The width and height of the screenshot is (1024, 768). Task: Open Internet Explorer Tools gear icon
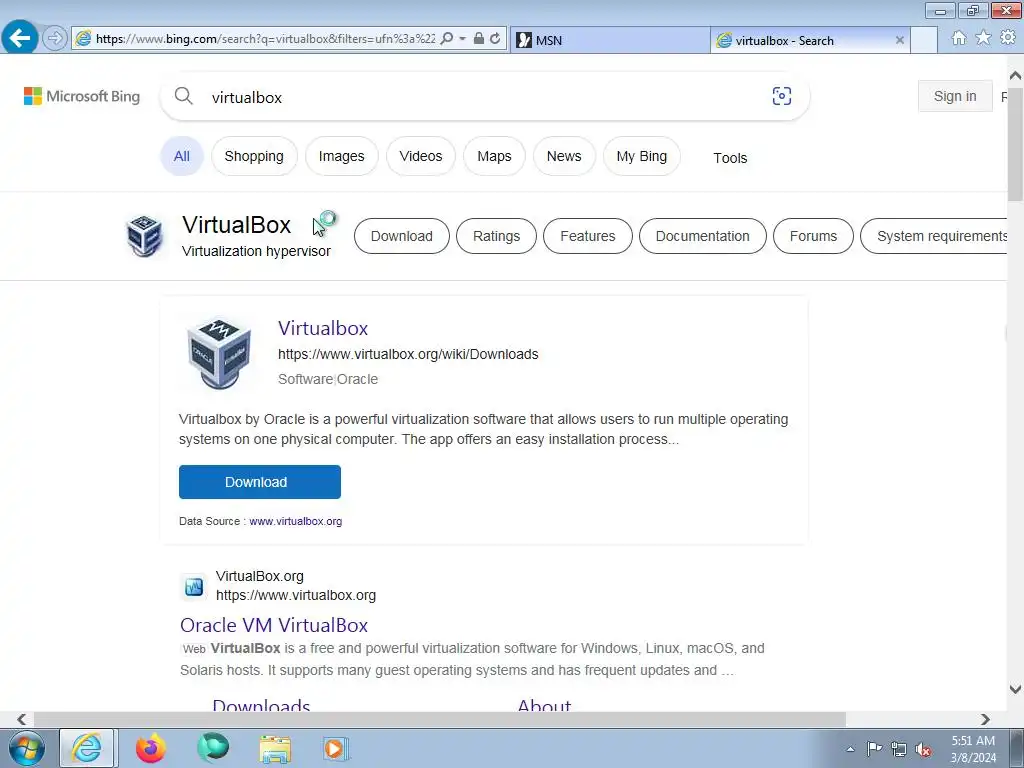tap(1008, 38)
